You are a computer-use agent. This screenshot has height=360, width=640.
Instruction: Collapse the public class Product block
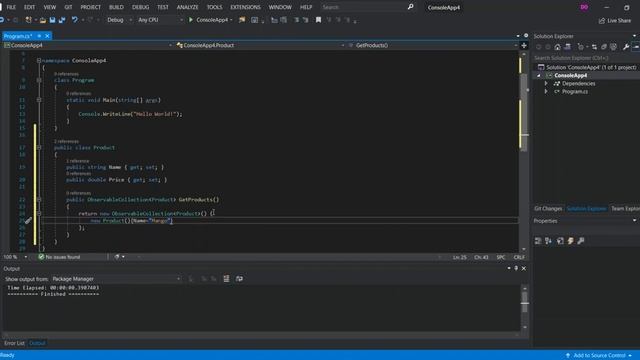(39, 148)
